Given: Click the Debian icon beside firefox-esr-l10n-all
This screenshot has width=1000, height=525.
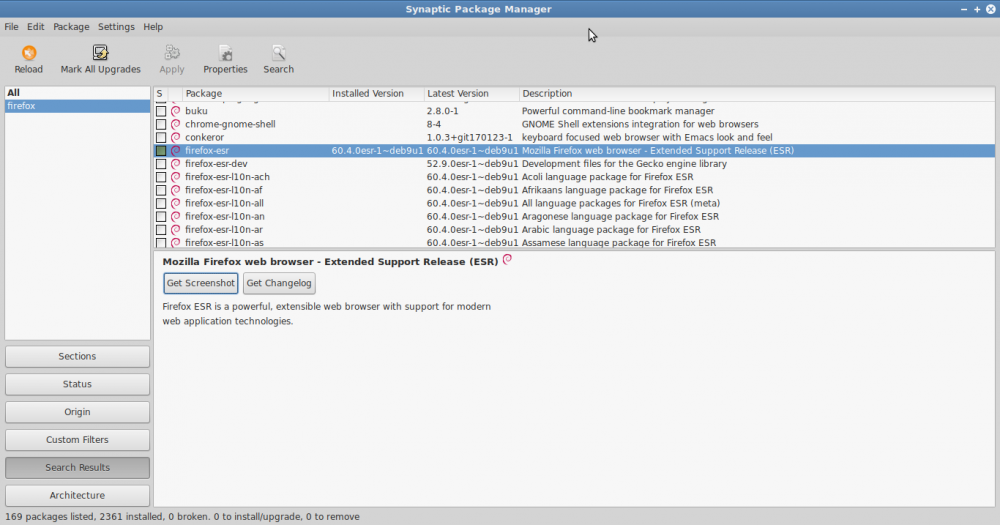Looking at the screenshot, I should click(x=175, y=203).
